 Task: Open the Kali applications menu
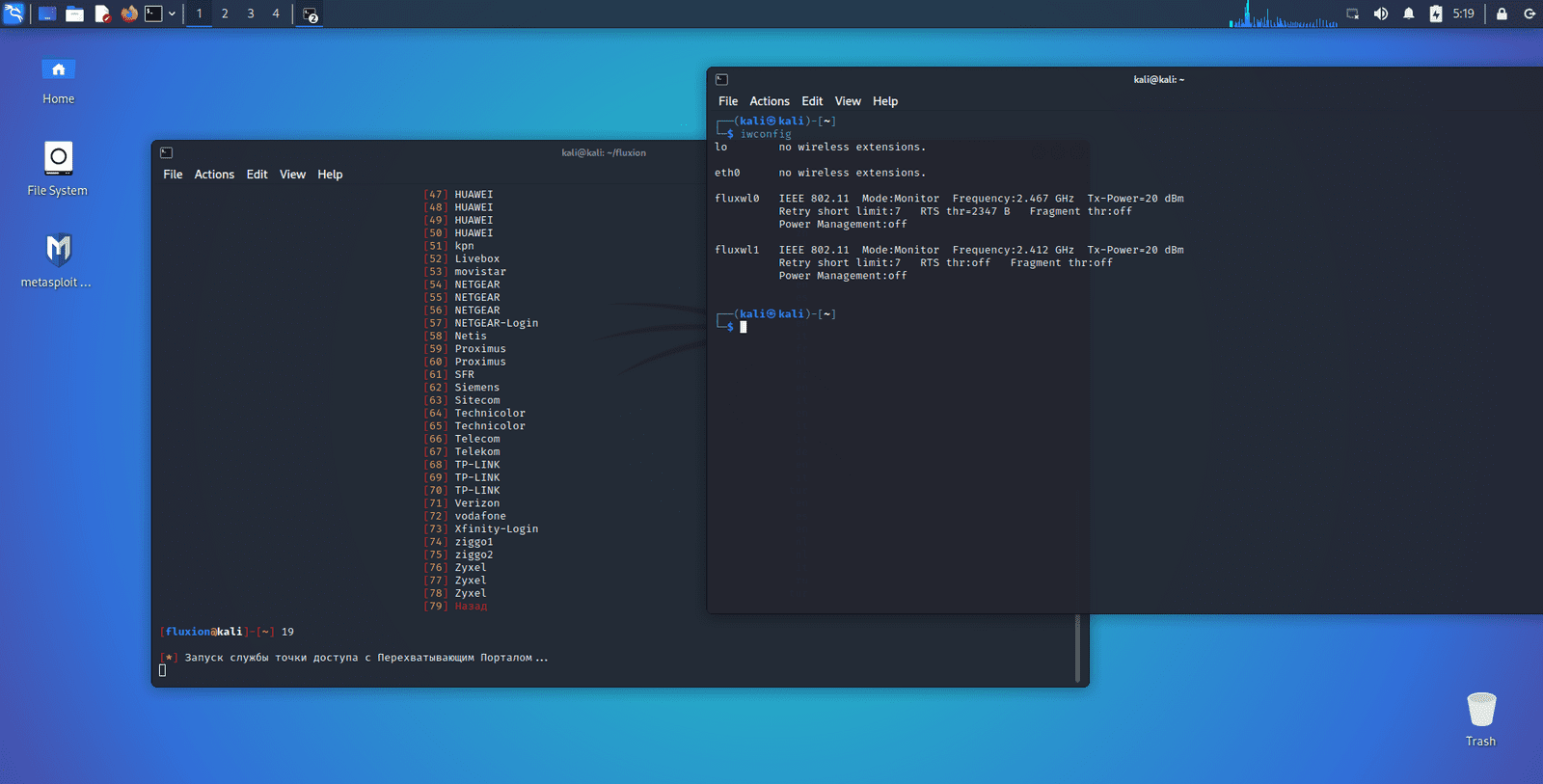14,14
